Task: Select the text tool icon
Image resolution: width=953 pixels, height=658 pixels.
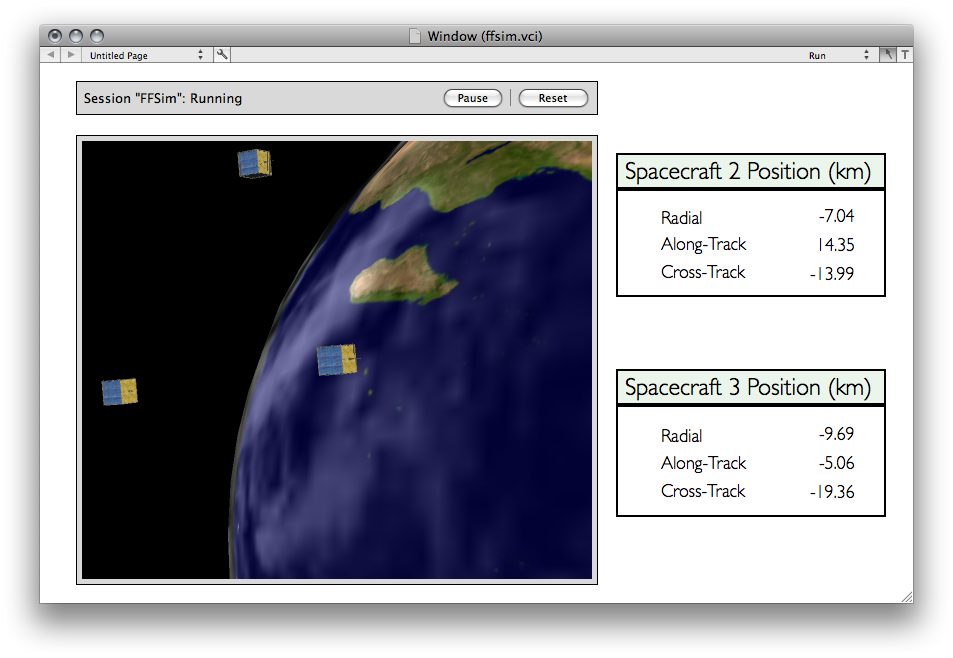Action: click(x=904, y=55)
